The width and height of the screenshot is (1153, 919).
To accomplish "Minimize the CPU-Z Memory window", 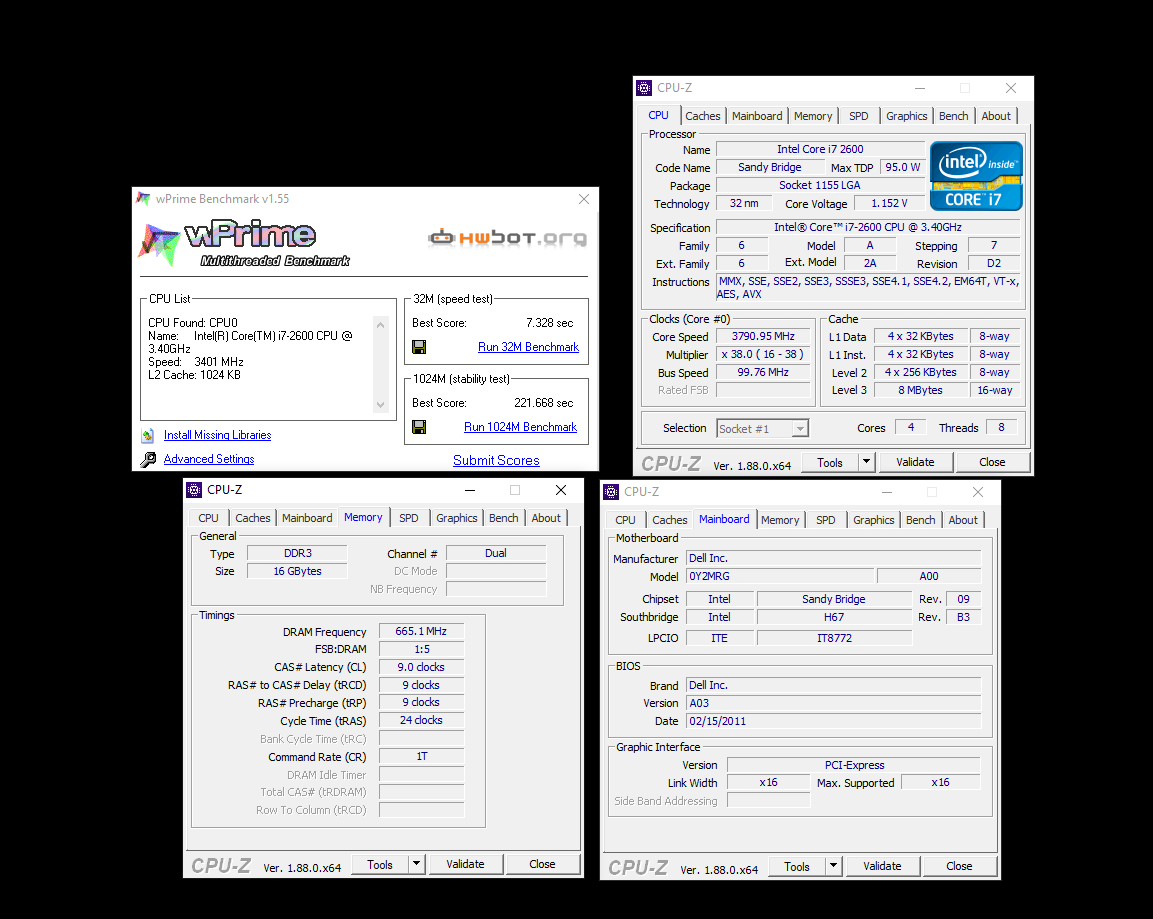I will coord(470,490).
